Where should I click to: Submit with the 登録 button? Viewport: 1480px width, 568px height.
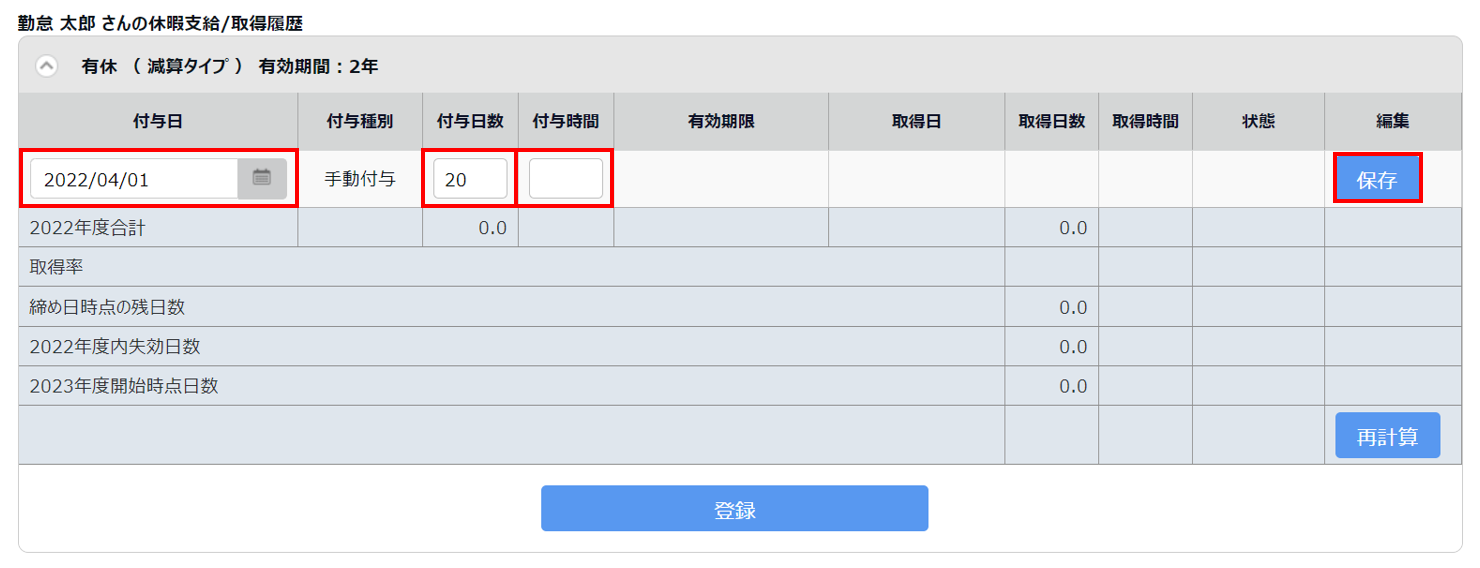pos(735,508)
